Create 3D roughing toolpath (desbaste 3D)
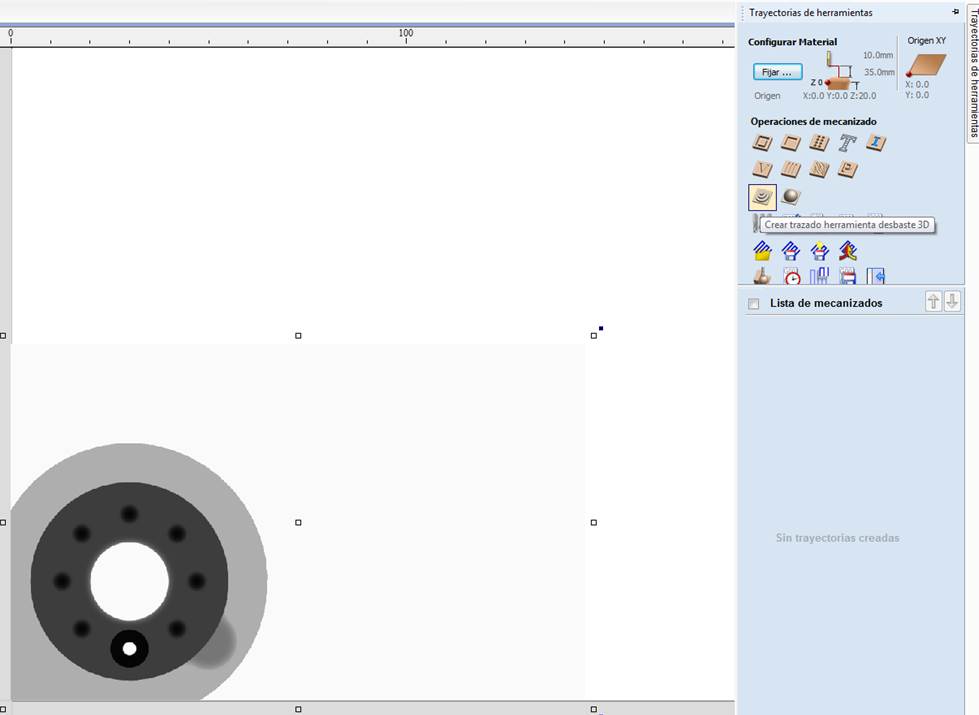The width and height of the screenshot is (979, 715). point(762,197)
